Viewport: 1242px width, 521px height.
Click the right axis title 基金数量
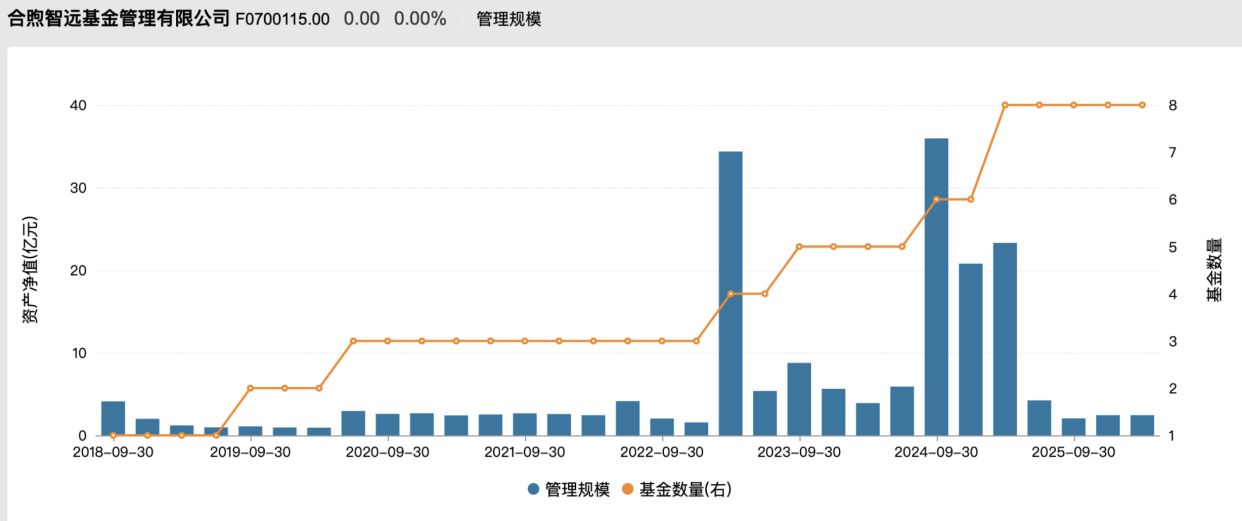point(1213,270)
